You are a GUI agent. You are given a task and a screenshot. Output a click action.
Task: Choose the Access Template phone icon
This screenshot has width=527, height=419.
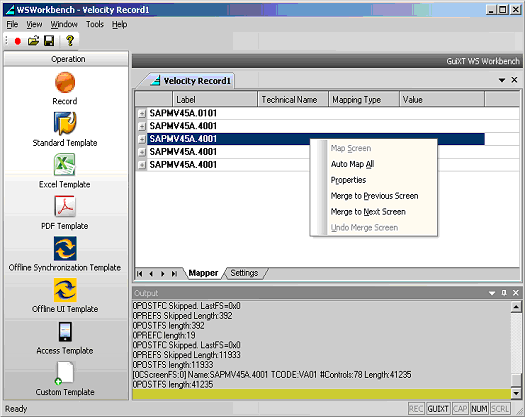[x=65, y=332]
